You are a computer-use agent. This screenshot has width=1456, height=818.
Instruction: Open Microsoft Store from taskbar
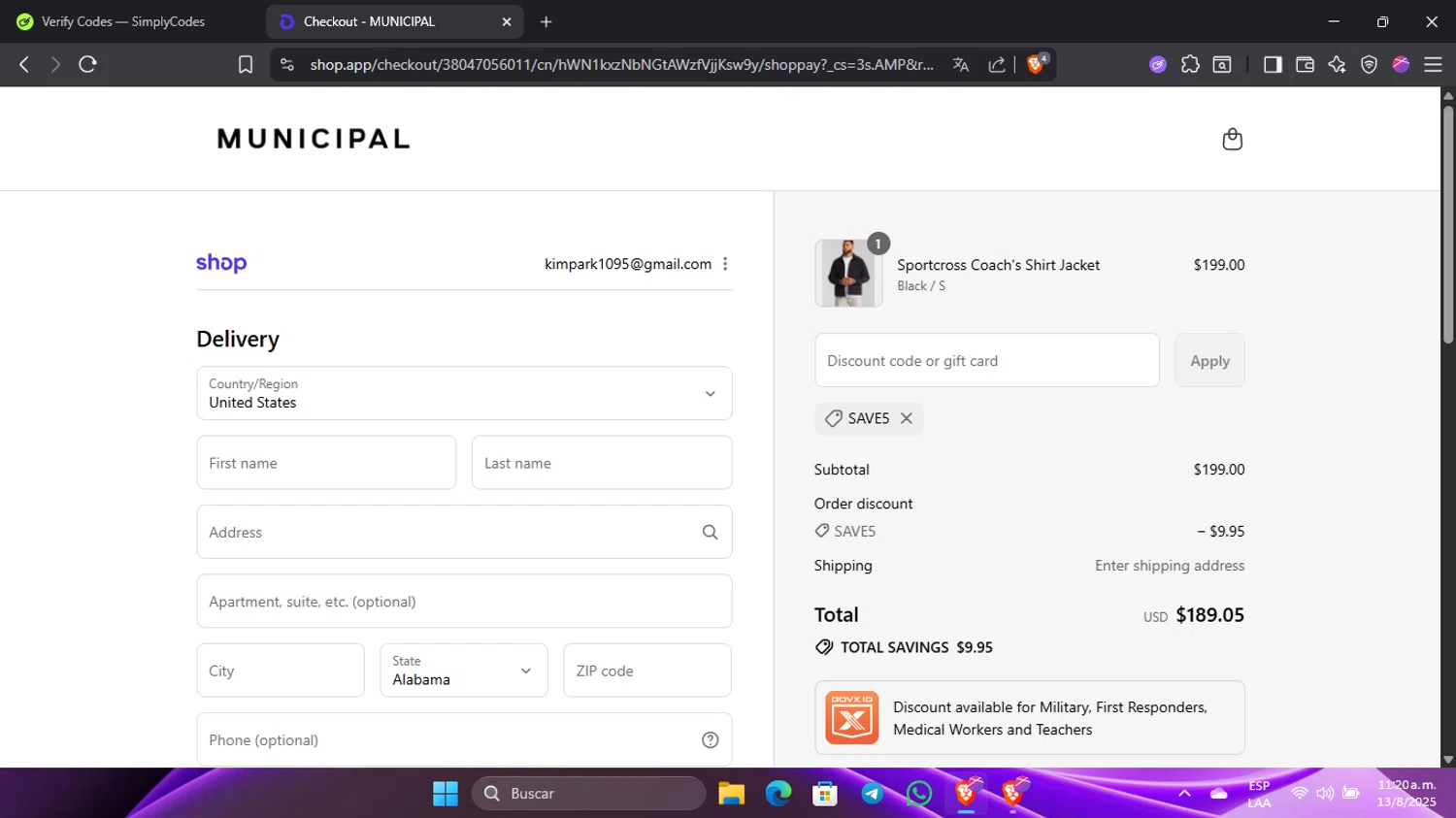[x=825, y=794]
